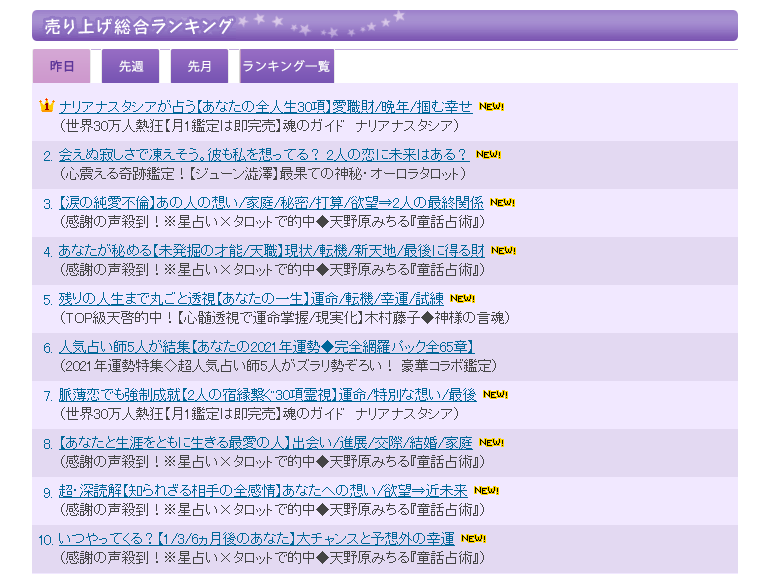
Task: Switch to the 先月 tab
Action: point(199,66)
